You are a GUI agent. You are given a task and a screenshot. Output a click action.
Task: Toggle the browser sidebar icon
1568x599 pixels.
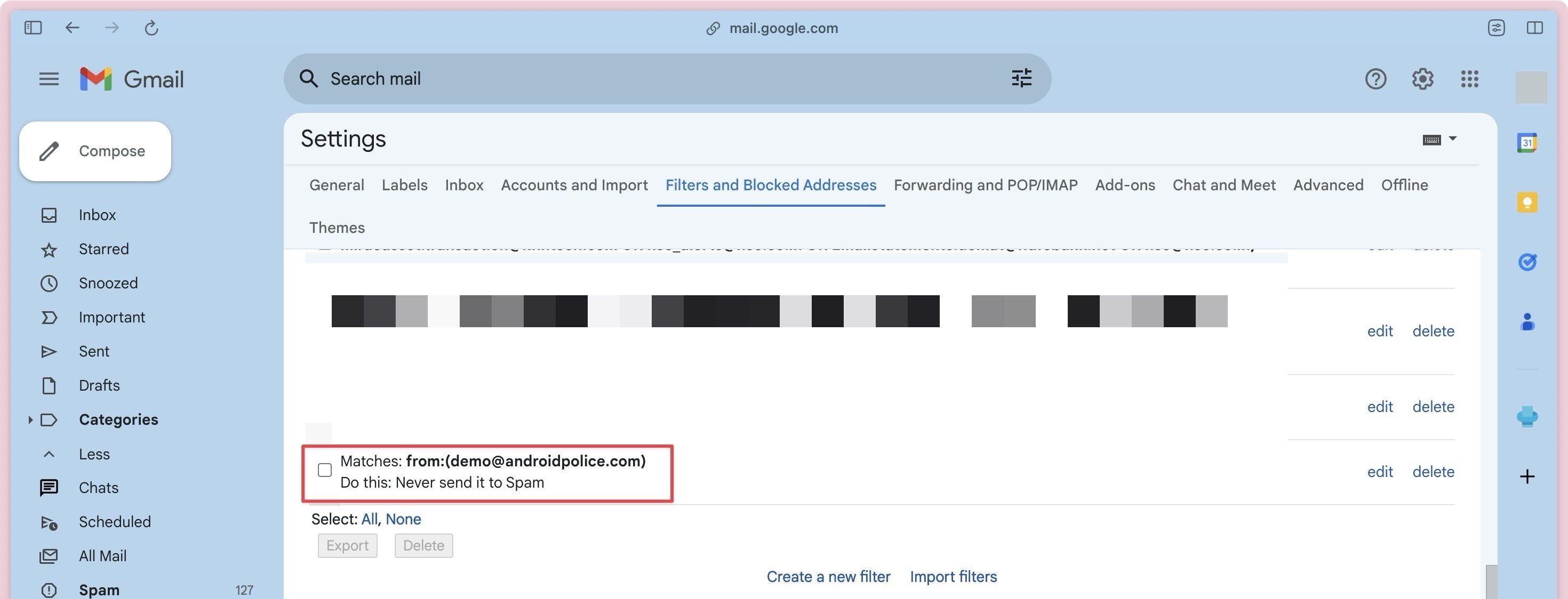33,27
